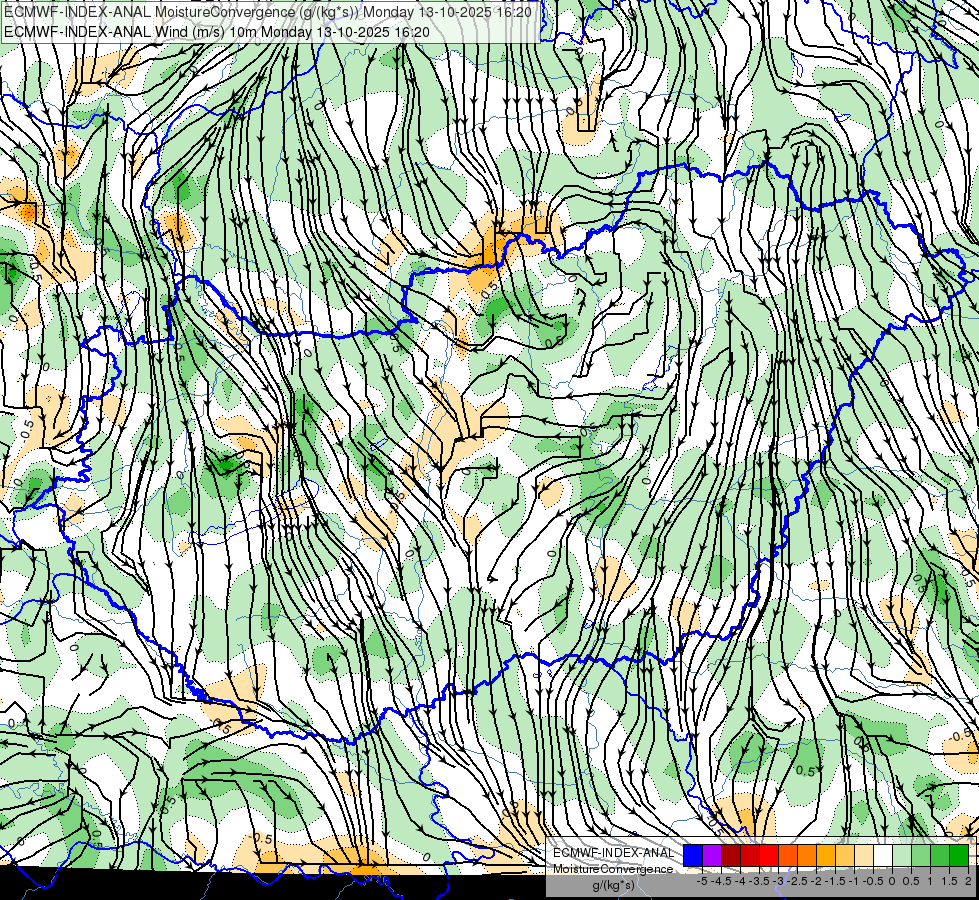Viewport: 979px width, 900px height.
Task: Click the g/(kg*s) unit in legend
Action: 614,885
